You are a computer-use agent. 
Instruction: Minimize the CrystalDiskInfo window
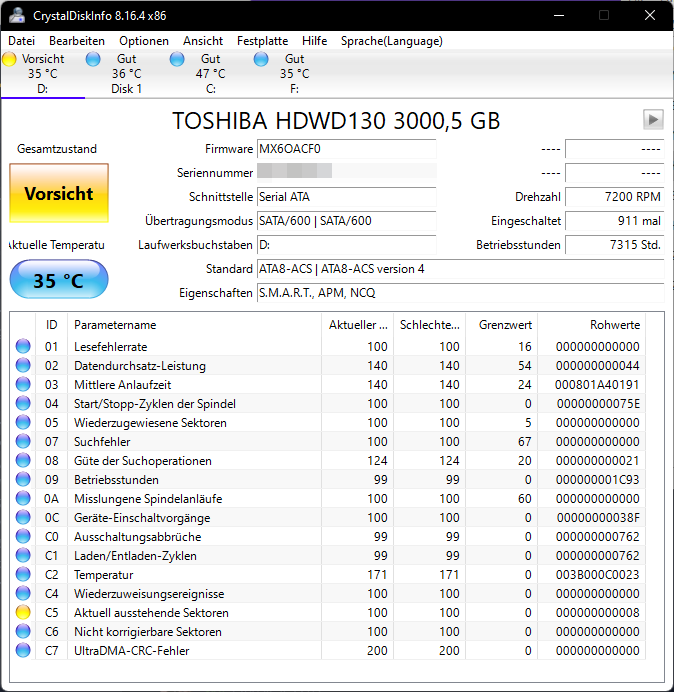coord(559,15)
